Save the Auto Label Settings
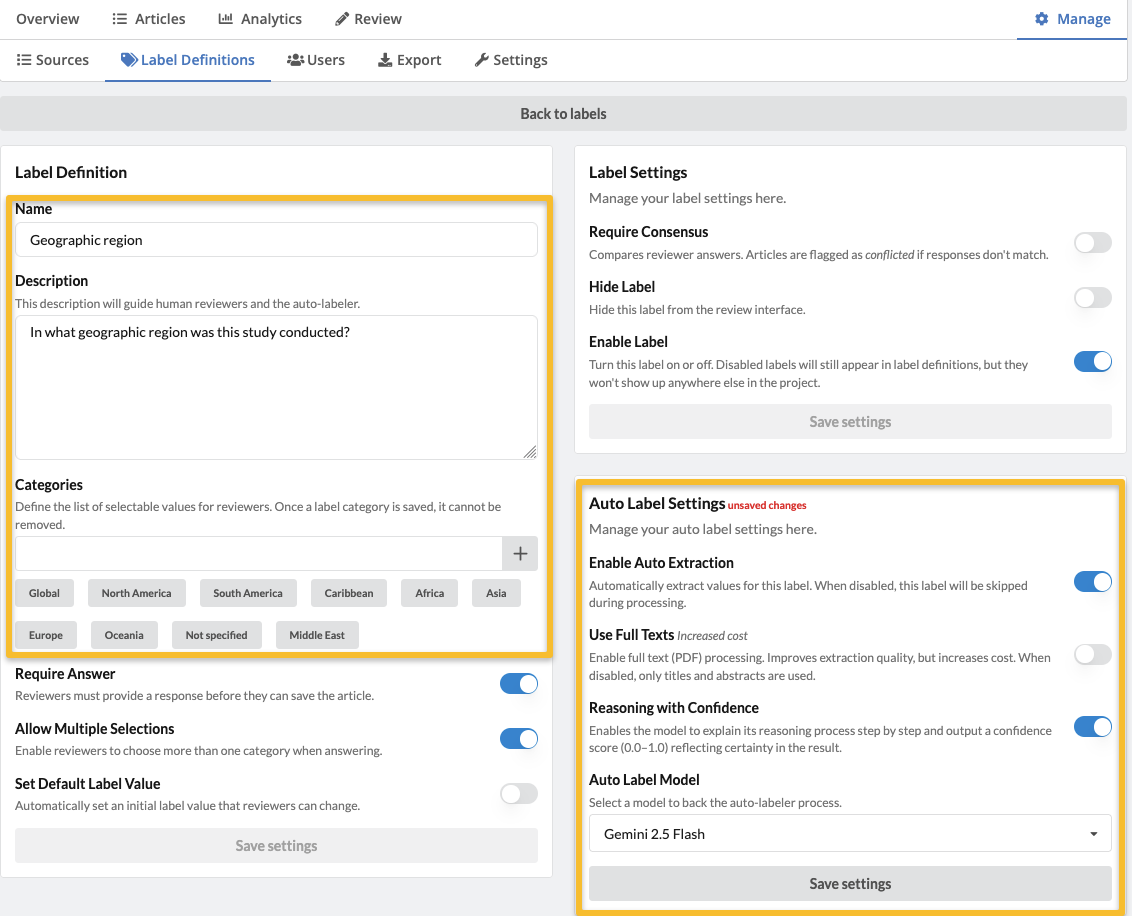Screen dimensions: 1132x916 850,884
